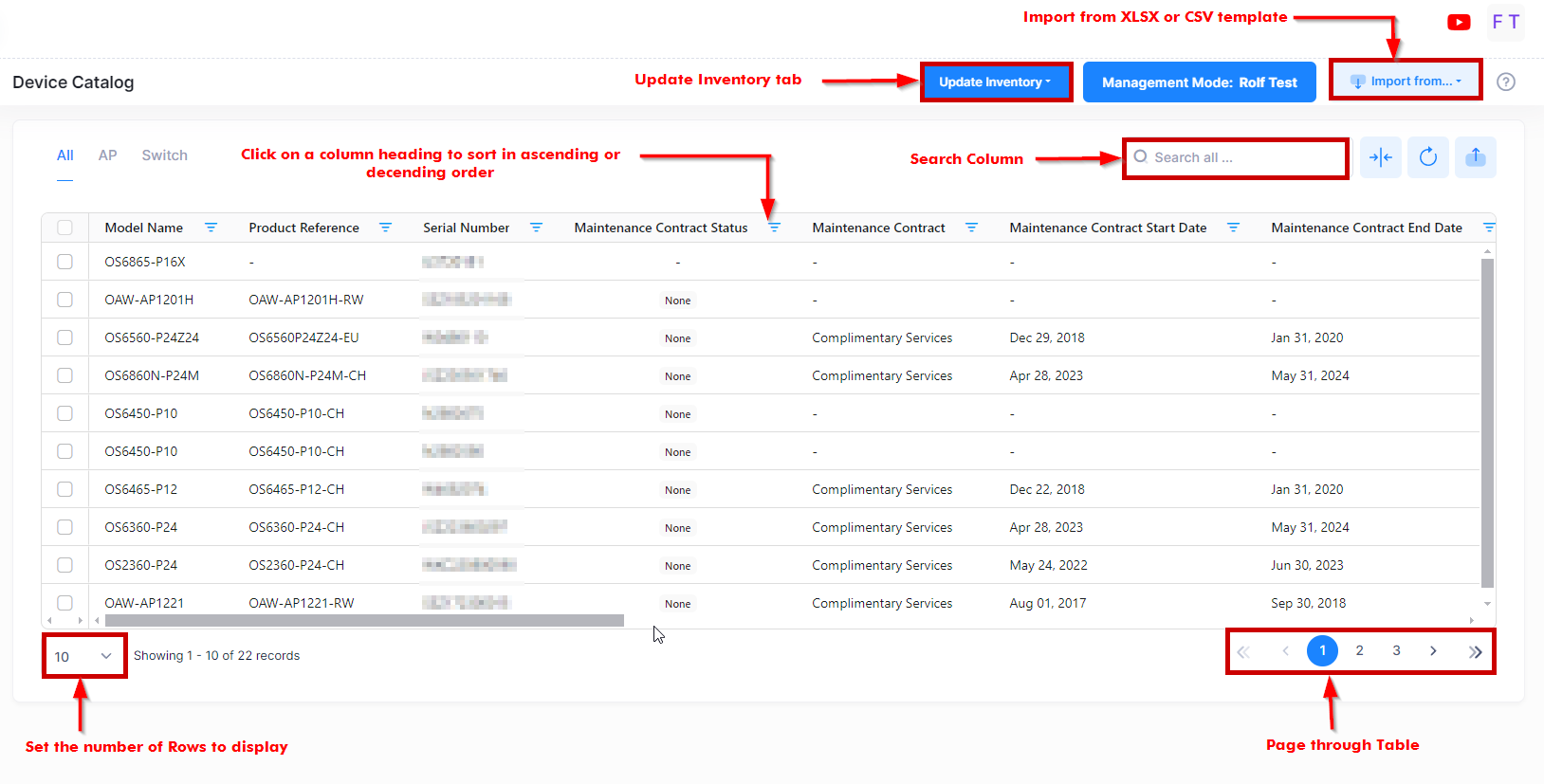Click the help question mark icon
The height and width of the screenshot is (784, 1544).
[1505, 82]
